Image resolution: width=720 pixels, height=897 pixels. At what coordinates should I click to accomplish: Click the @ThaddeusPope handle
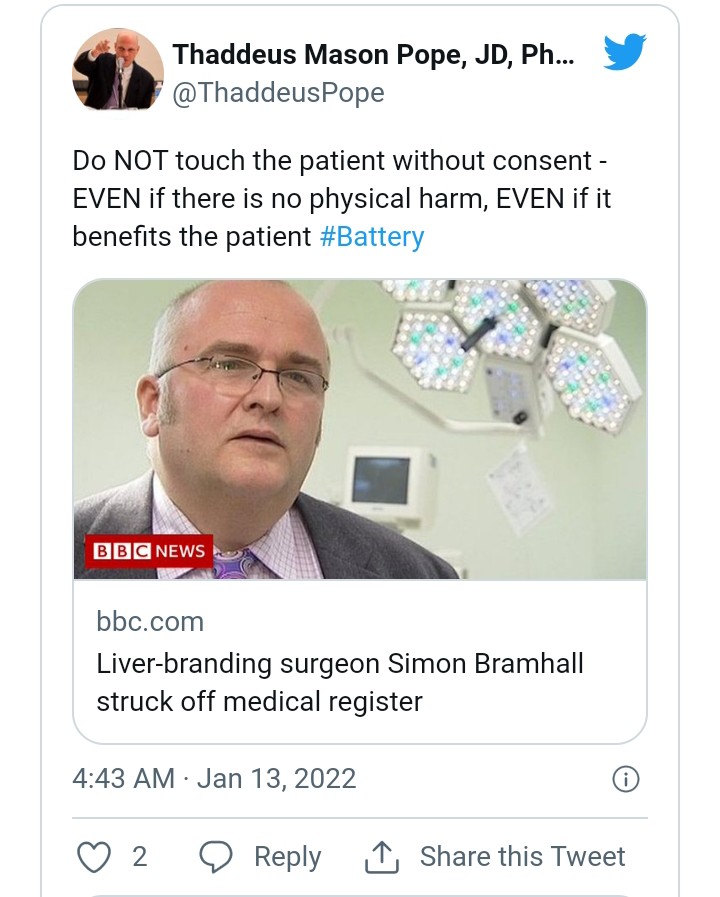click(278, 93)
